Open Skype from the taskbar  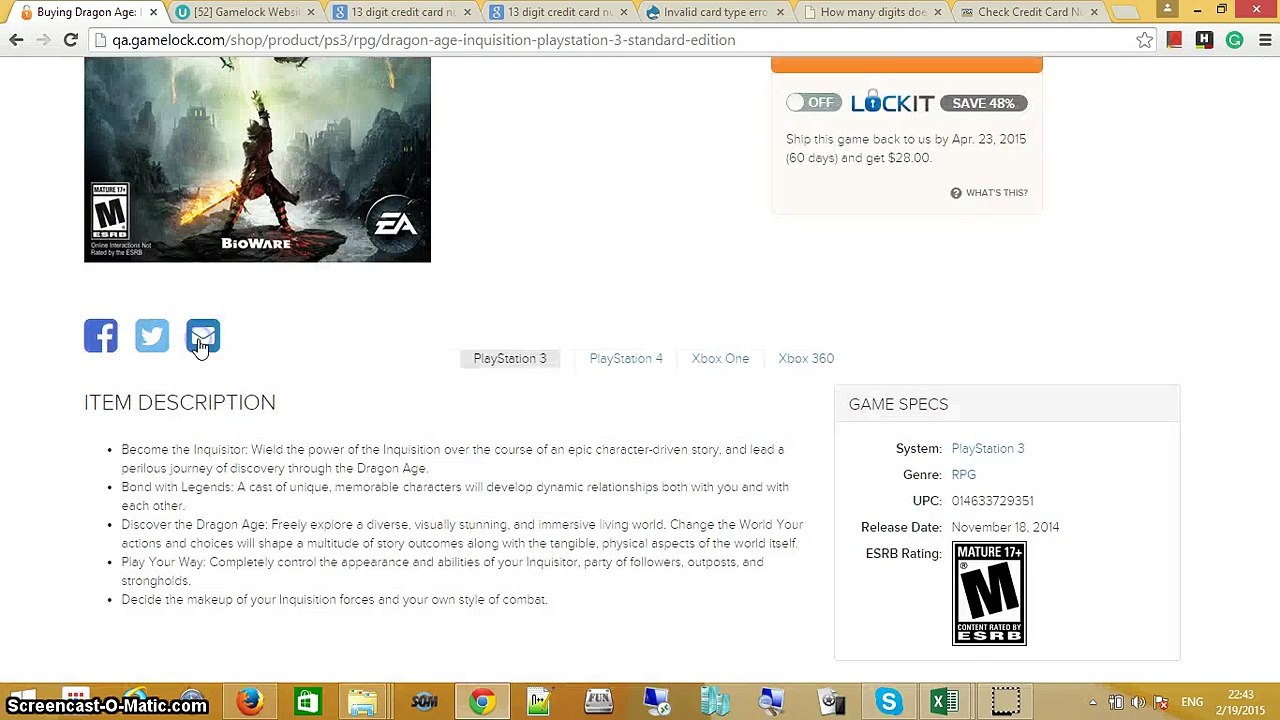[888, 701]
